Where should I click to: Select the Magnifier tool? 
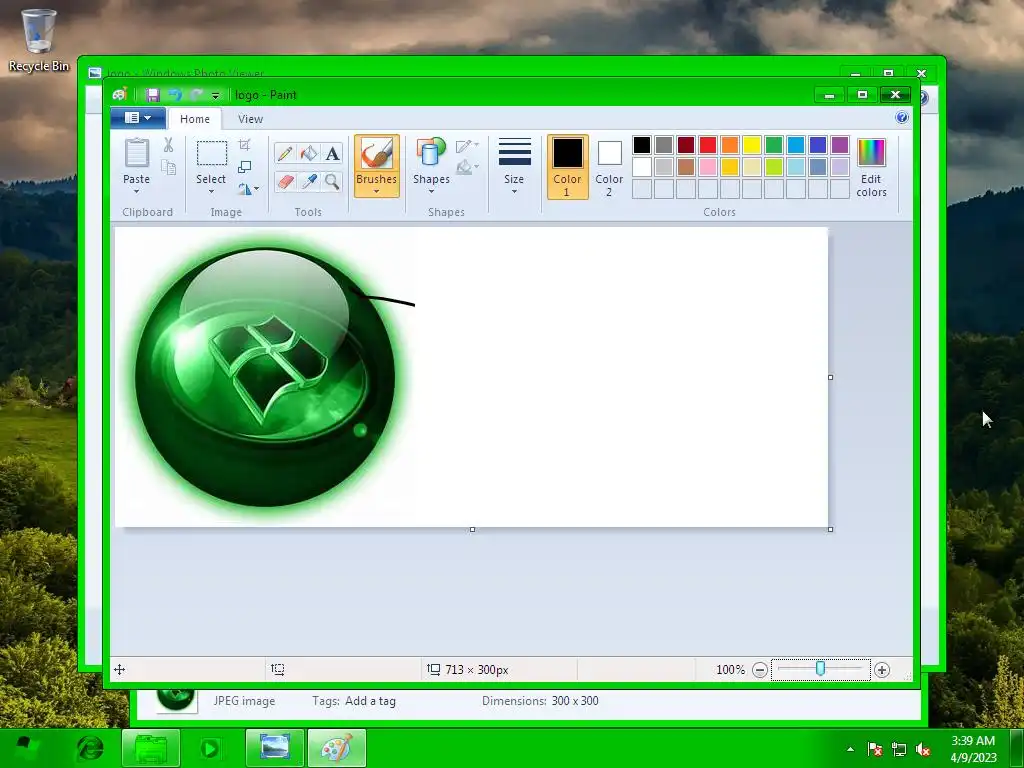[332, 181]
